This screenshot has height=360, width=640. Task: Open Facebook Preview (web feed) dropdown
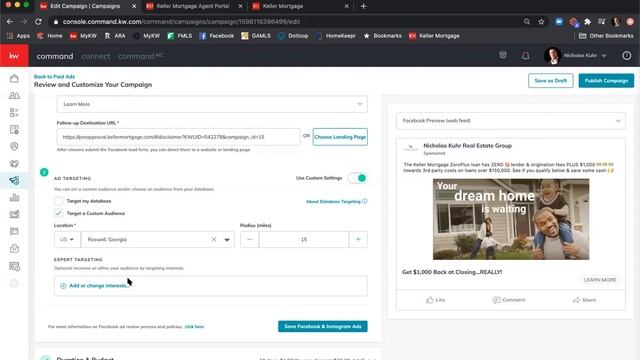point(511,121)
